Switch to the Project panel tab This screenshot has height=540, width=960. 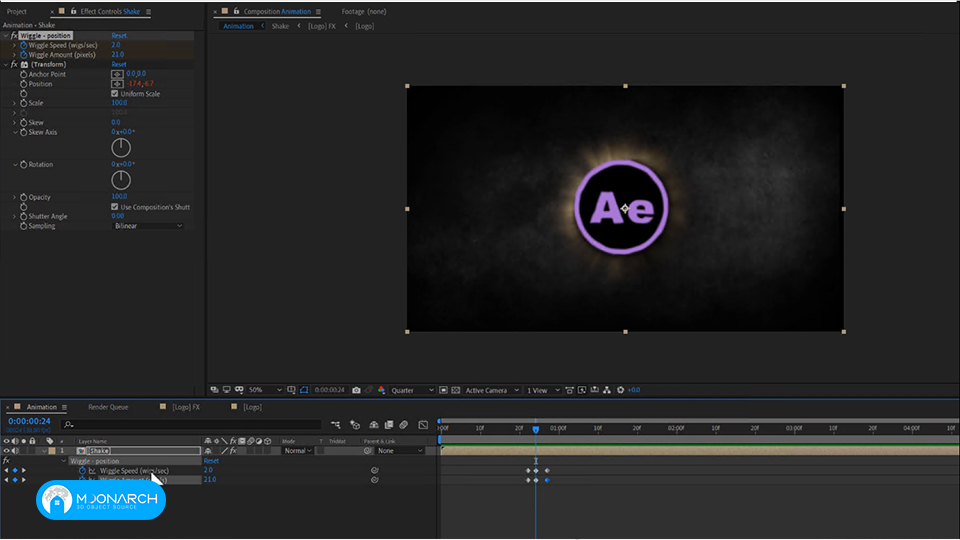pyautogui.click(x=17, y=12)
